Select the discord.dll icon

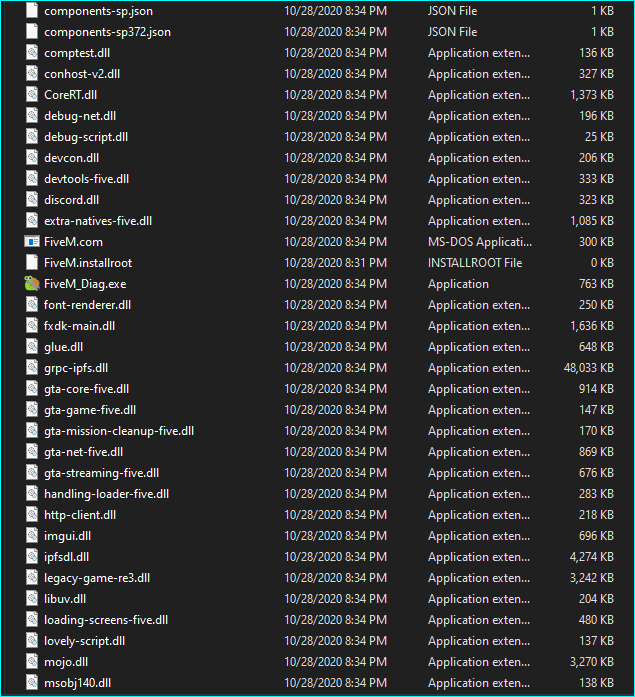click(32, 200)
